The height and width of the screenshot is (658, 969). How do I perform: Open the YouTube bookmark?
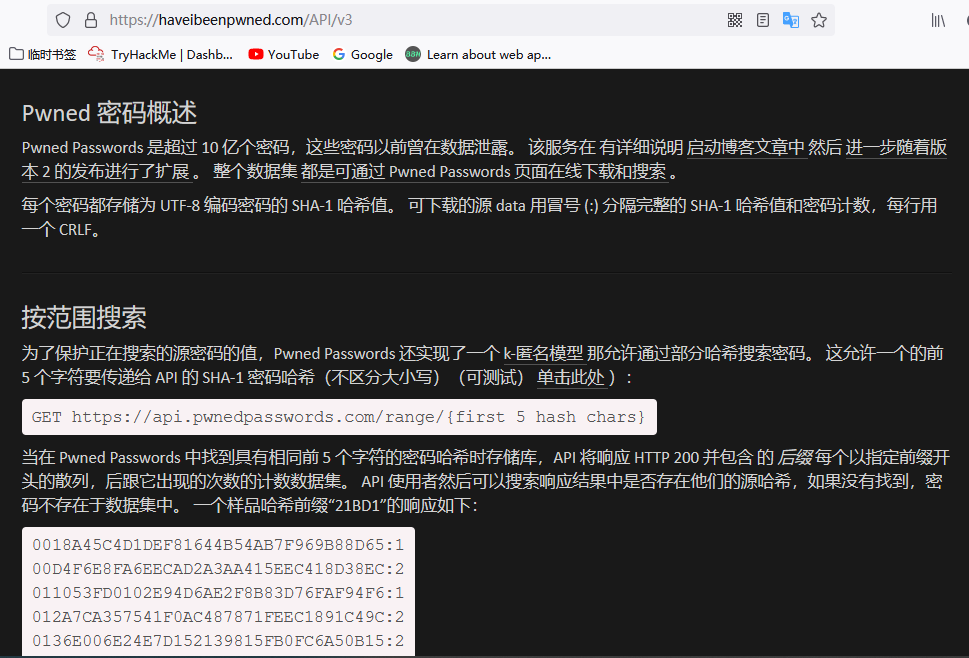[284, 54]
